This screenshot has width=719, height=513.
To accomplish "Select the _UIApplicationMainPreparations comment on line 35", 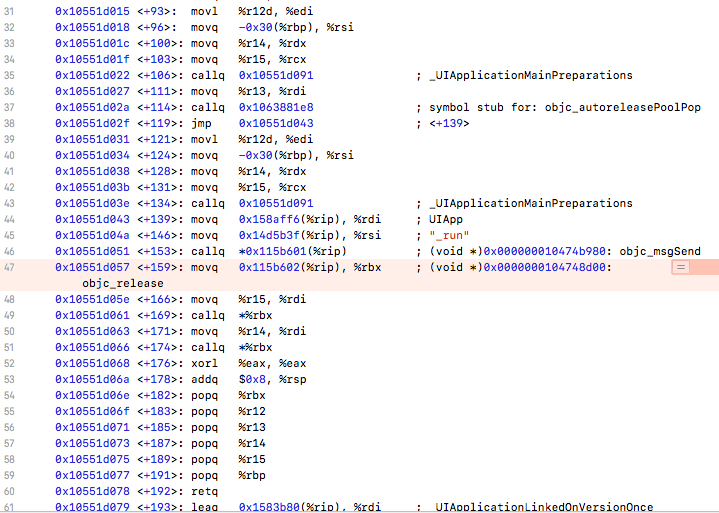I will 531,75.
